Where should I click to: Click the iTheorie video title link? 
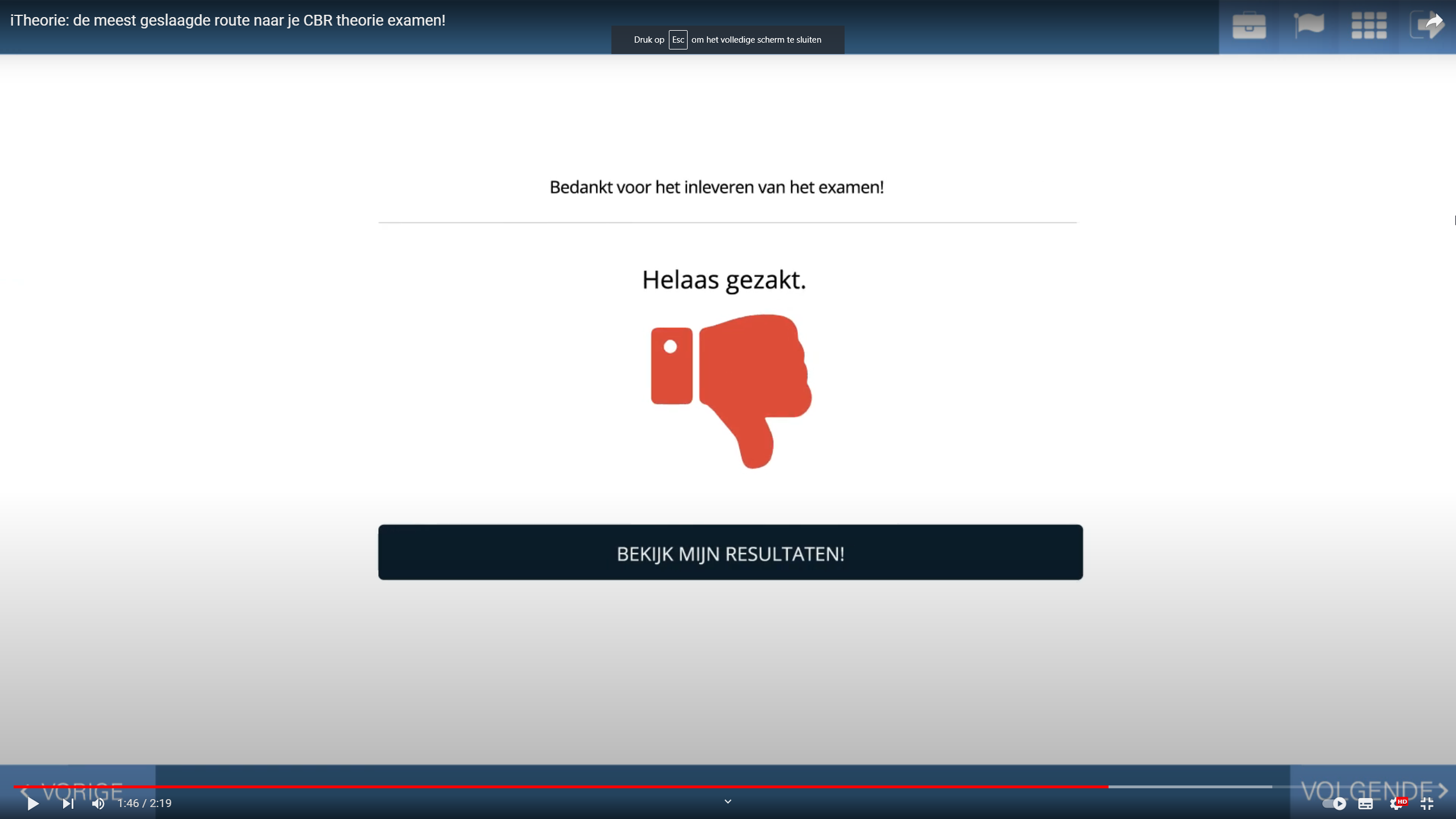[227, 20]
